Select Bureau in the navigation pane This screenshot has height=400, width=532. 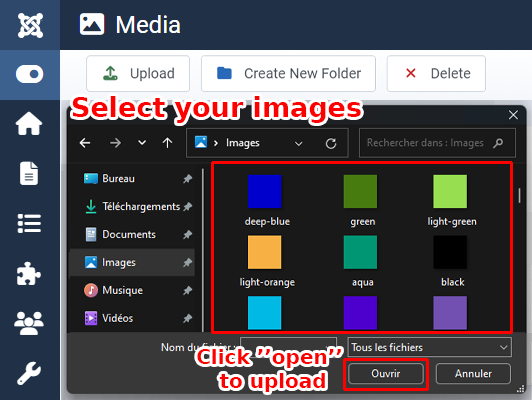click(x=132, y=178)
